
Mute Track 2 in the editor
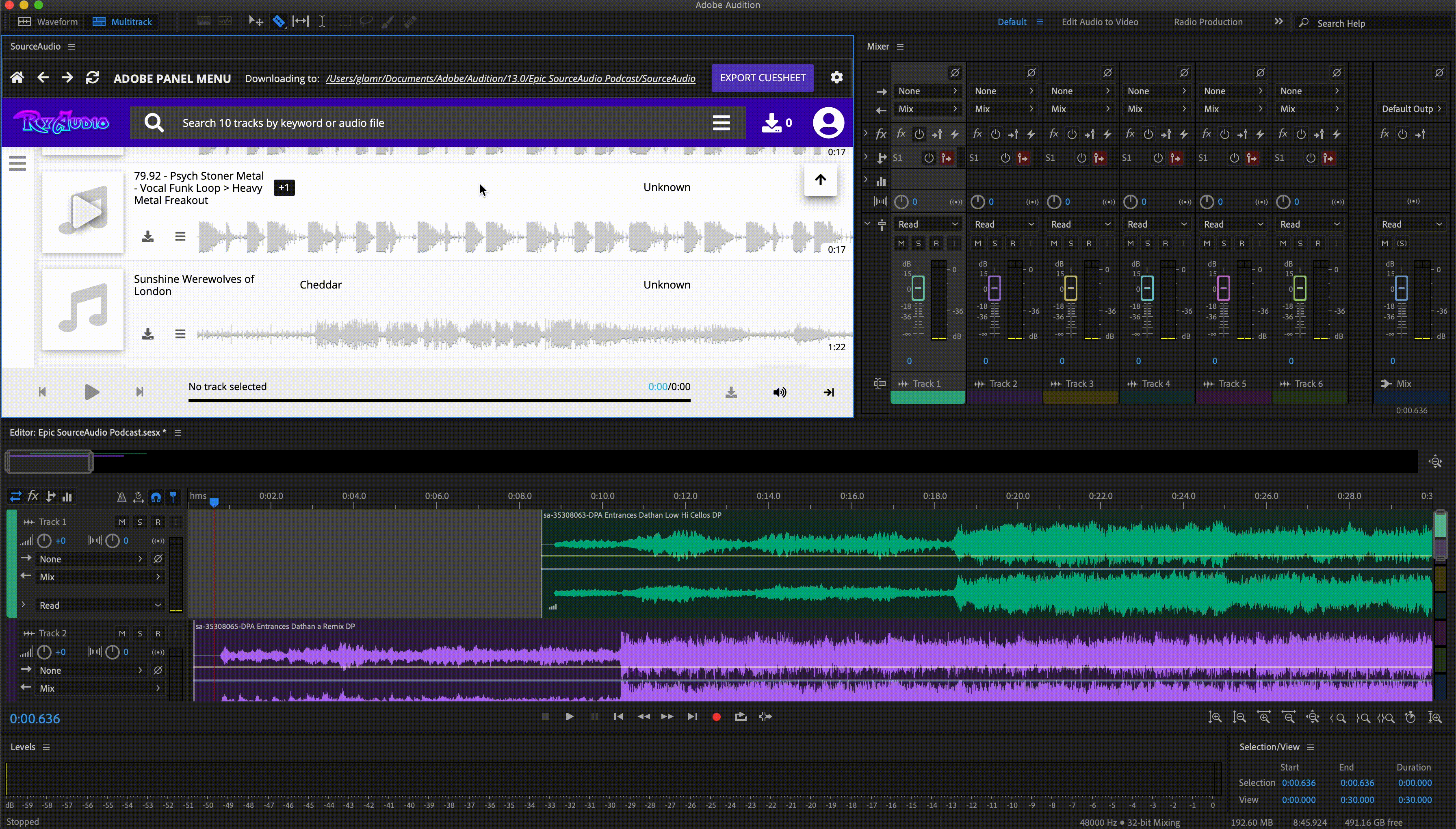[122, 633]
